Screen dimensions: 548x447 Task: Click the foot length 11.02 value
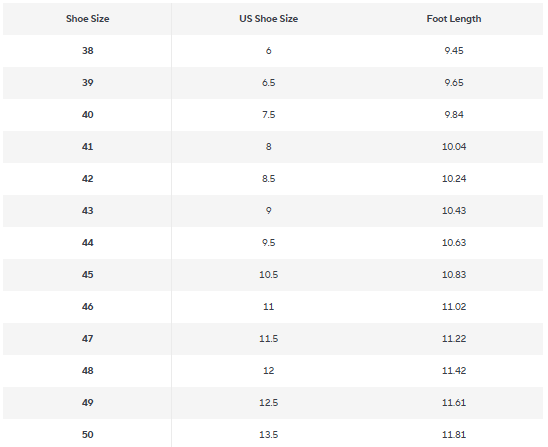click(x=454, y=307)
